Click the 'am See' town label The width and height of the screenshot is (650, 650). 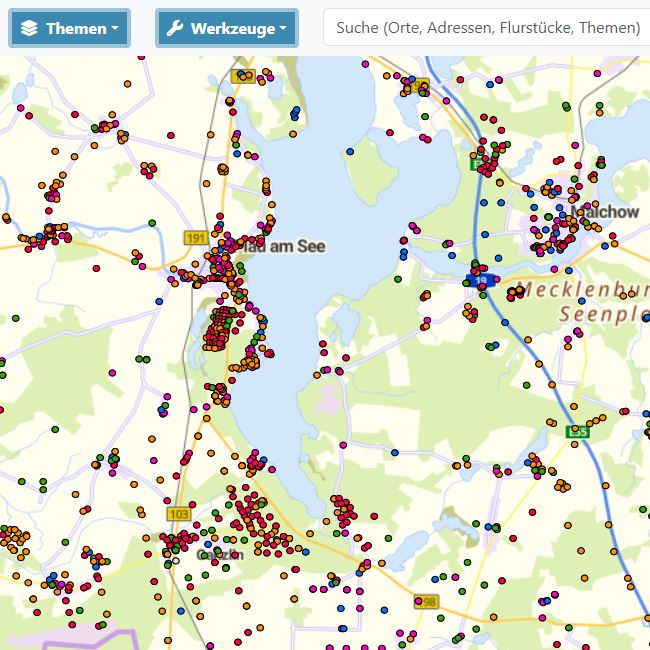[297, 247]
